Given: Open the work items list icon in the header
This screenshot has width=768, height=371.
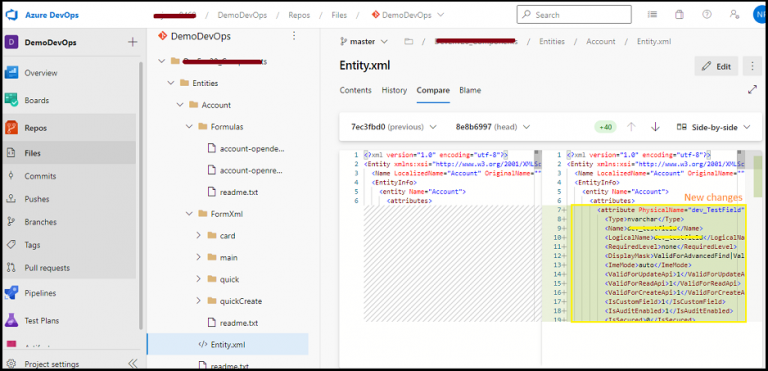Looking at the screenshot, I should [x=652, y=15].
